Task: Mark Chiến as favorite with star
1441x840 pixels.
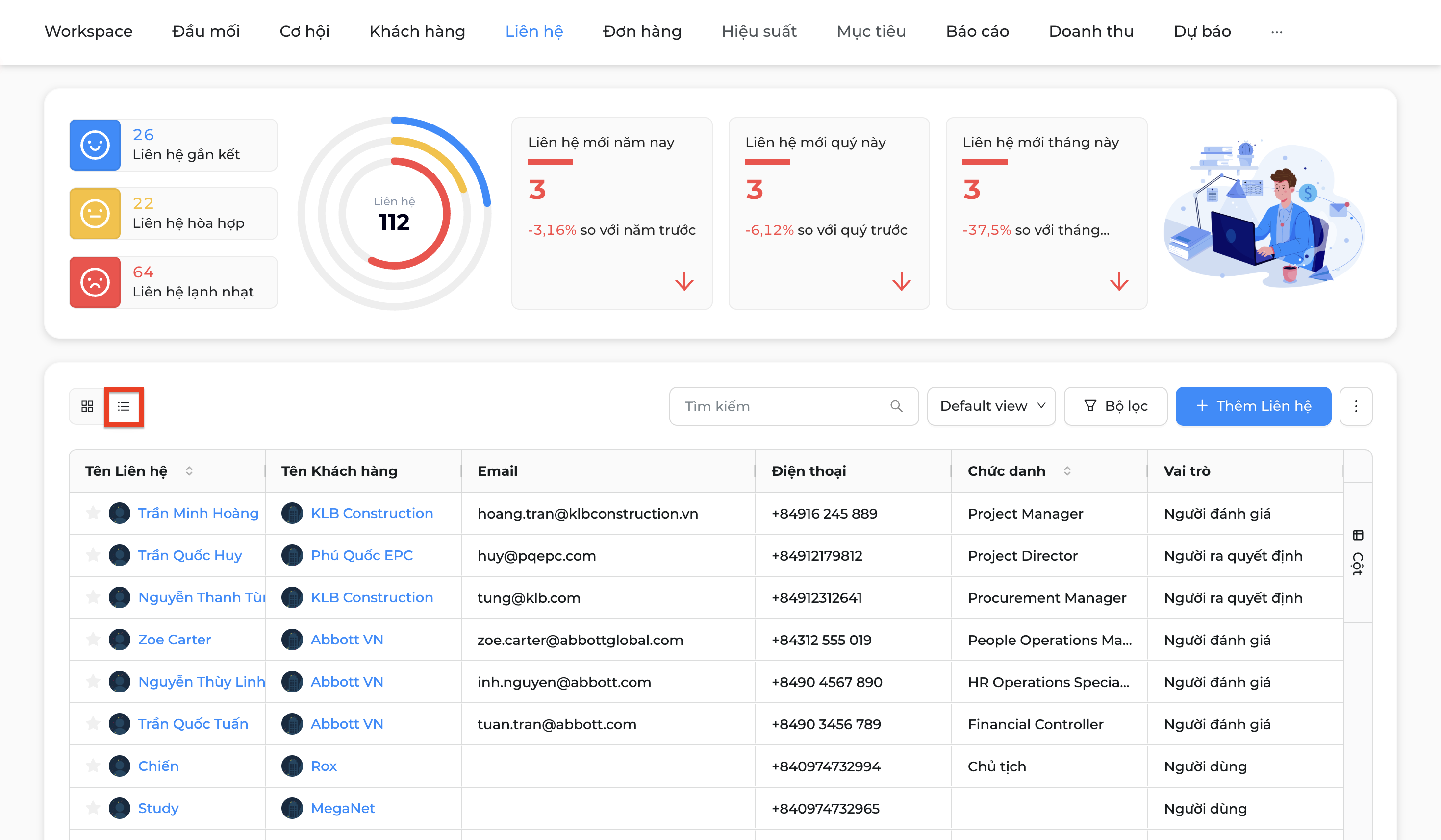Action: (93, 765)
